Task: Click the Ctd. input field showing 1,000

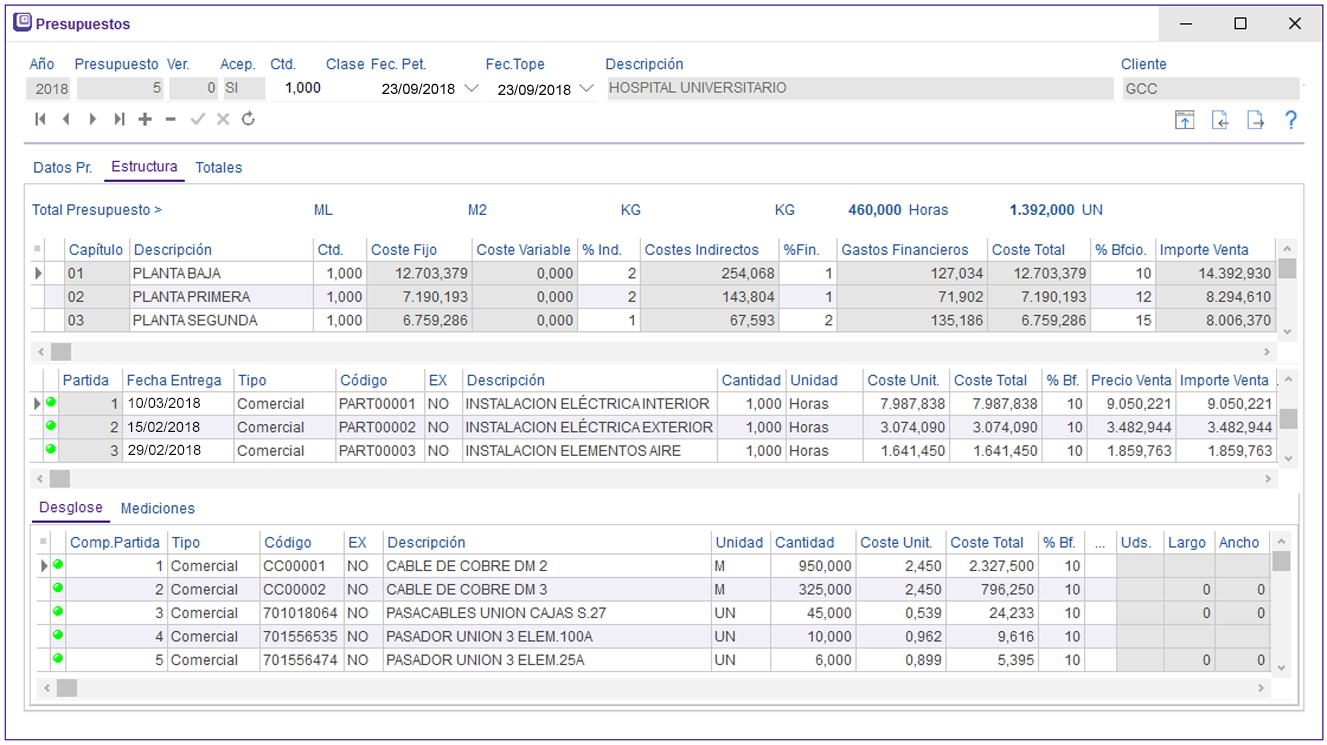Action: click(x=303, y=88)
